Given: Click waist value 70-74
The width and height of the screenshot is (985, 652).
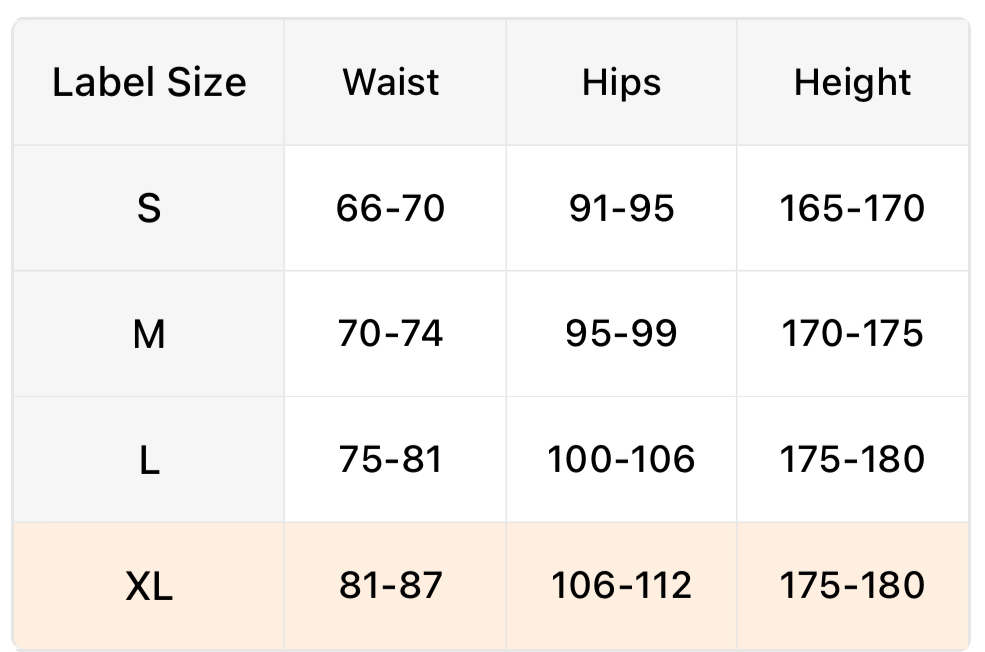Looking at the screenshot, I should pos(391,334).
